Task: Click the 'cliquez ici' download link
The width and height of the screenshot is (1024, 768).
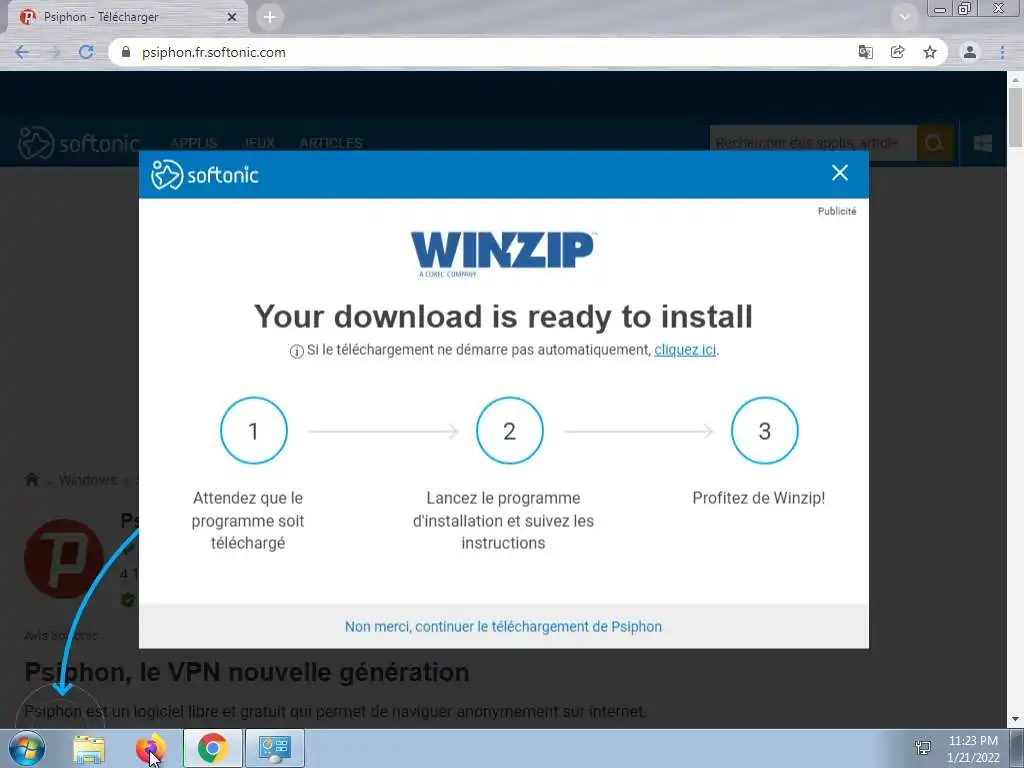Action: tap(685, 350)
